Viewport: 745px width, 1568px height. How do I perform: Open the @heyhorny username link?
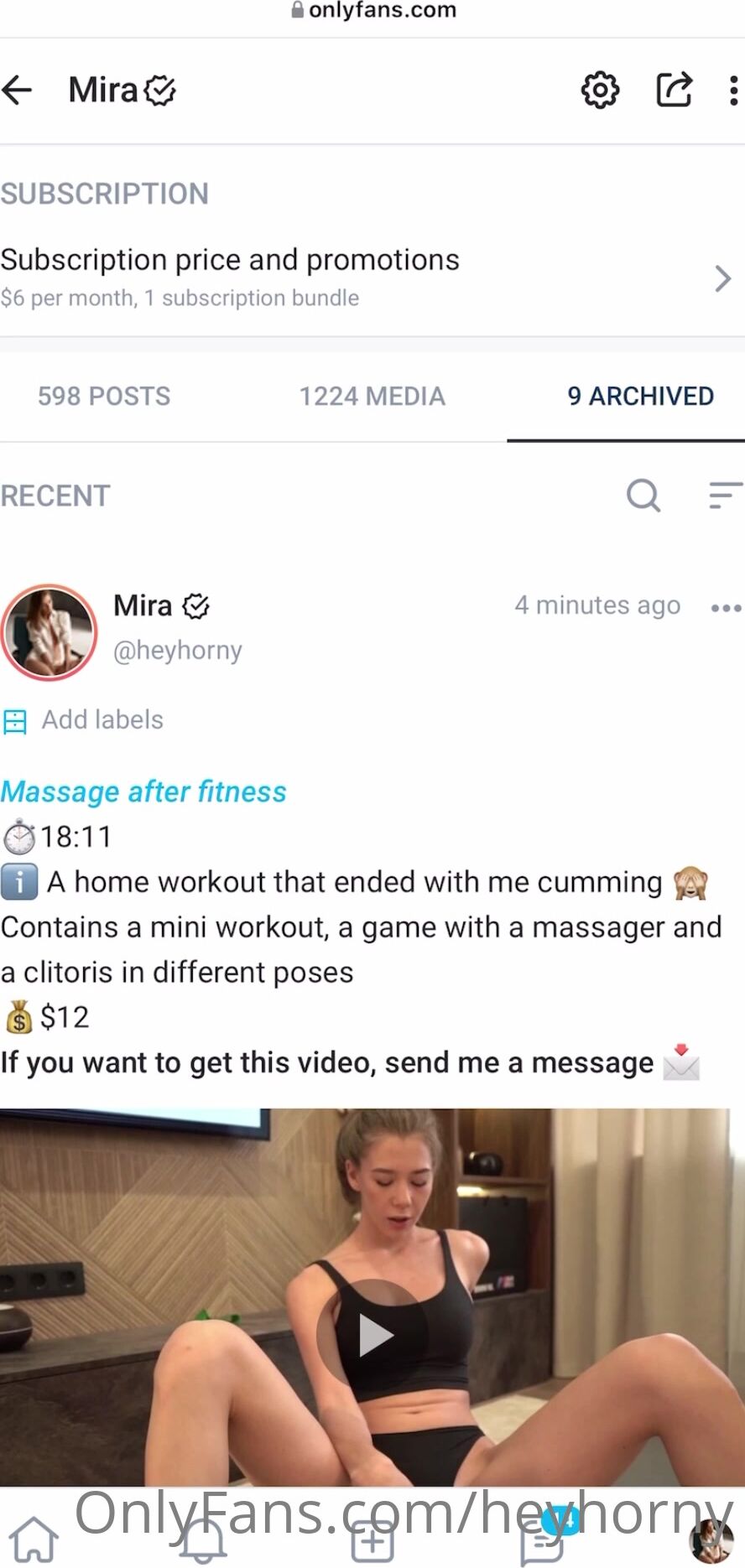[178, 650]
